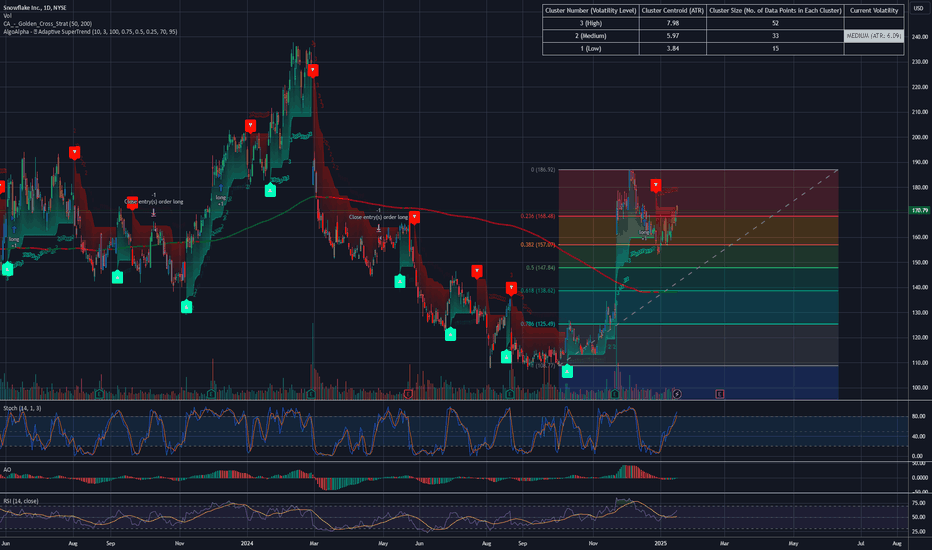This screenshot has height=550, width=932.
Task: Click the current price label 170.79
Action: tap(920, 210)
